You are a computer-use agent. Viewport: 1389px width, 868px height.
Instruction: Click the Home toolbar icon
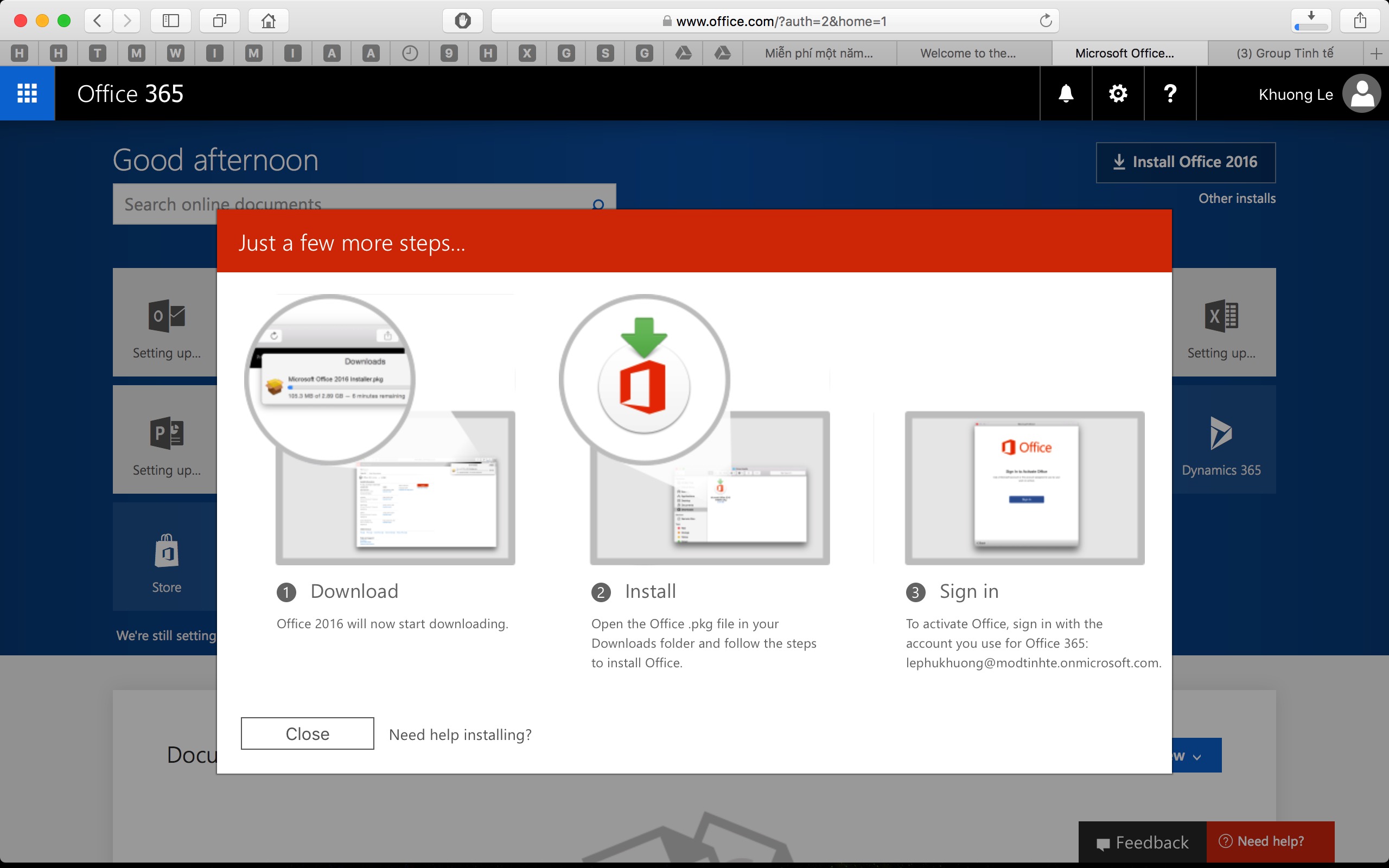(x=268, y=21)
